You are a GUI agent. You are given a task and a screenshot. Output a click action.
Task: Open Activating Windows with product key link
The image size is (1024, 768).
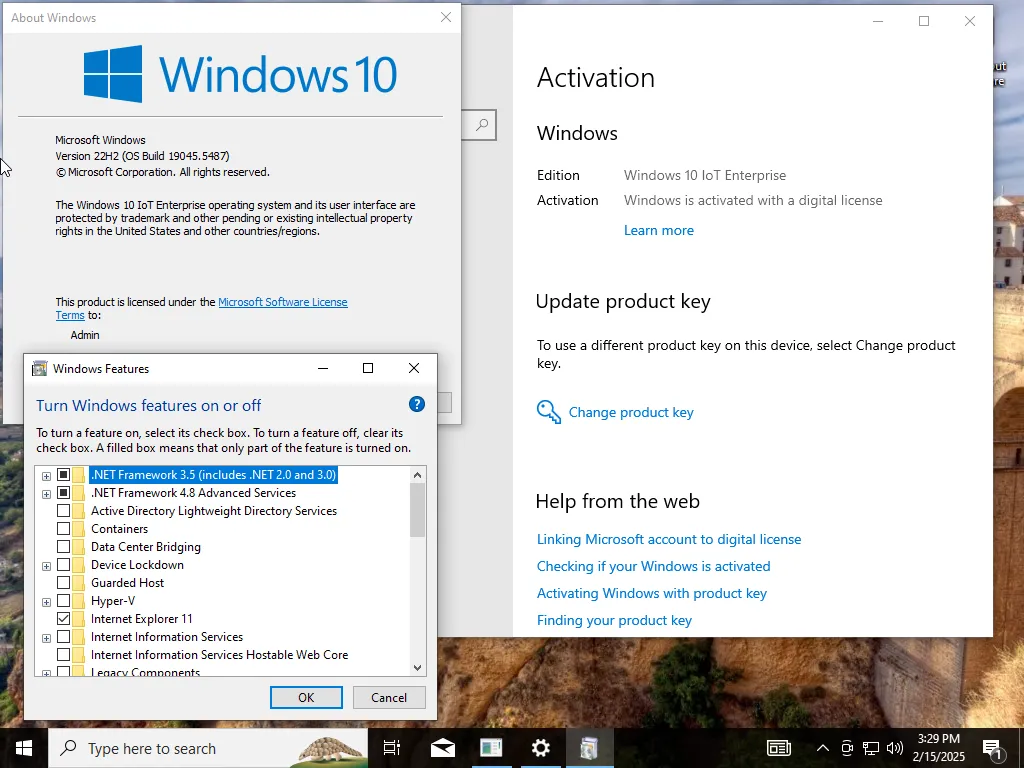[652, 593]
